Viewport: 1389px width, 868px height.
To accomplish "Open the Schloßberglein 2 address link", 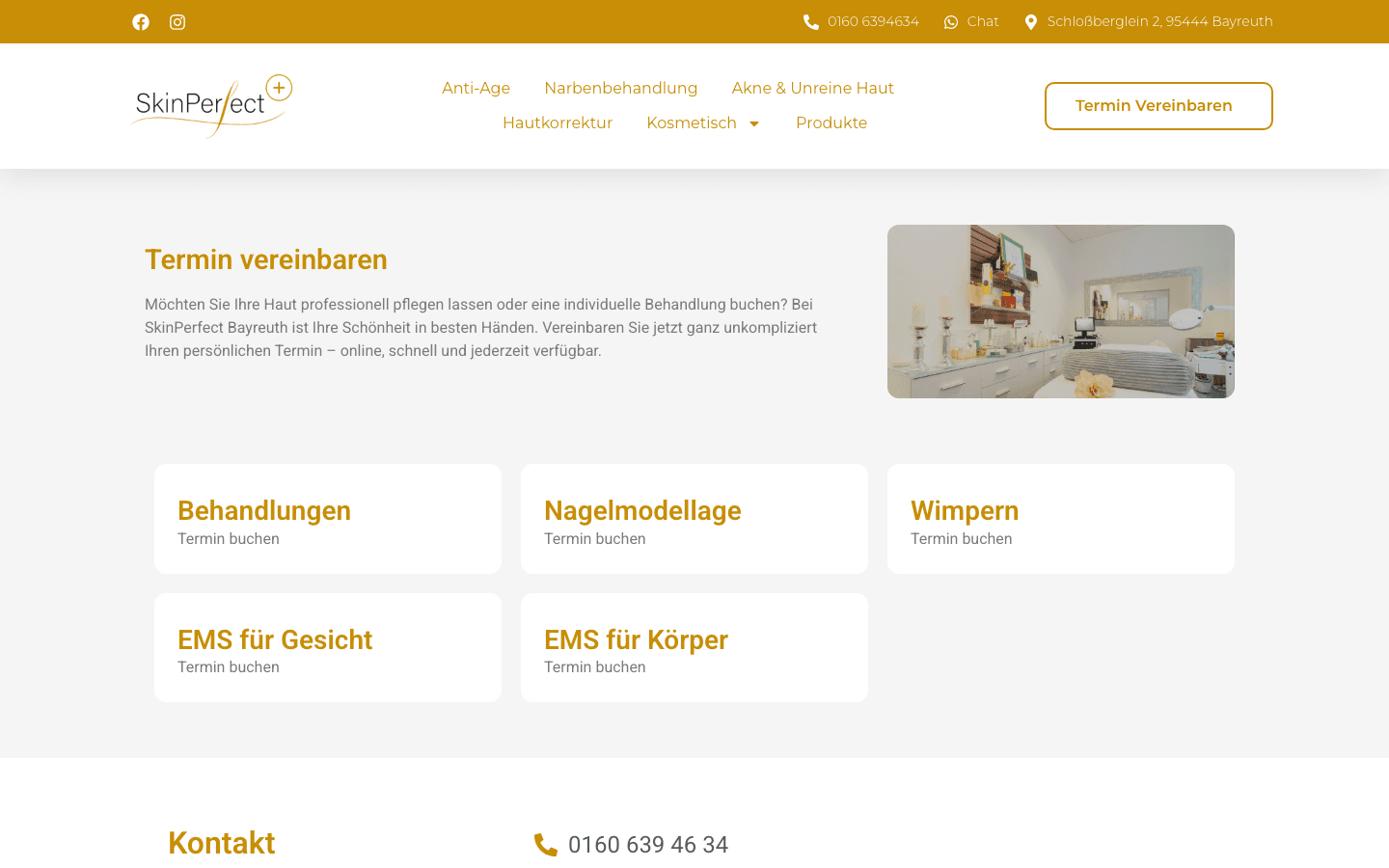I will pyautogui.click(x=1160, y=21).
